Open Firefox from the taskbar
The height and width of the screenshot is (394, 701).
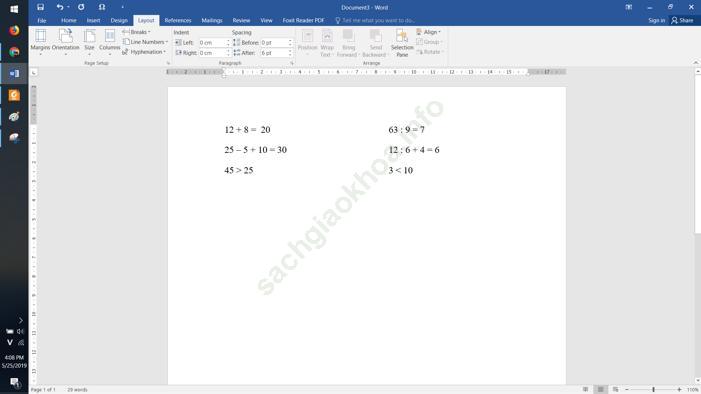[x=14, y=30]
